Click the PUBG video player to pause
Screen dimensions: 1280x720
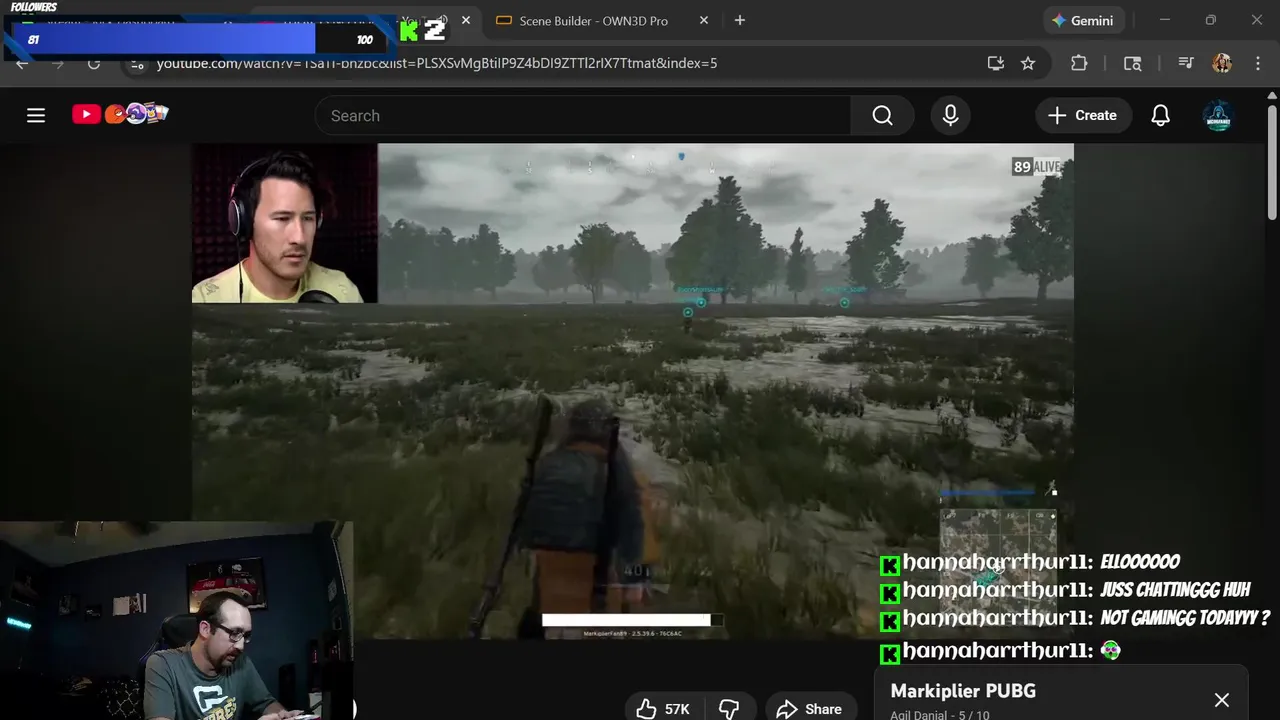[x=632, y=391]
